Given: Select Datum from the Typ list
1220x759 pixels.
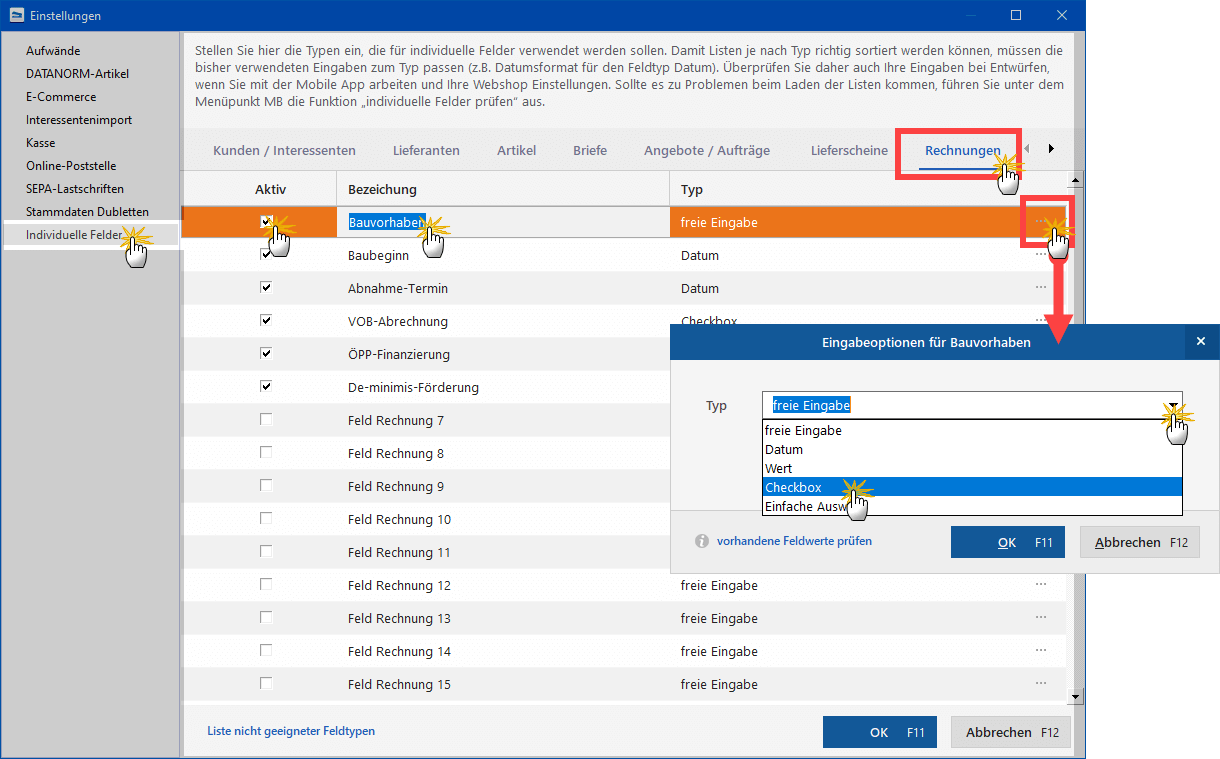Looking at the screenshot, I should coord(784,450).
